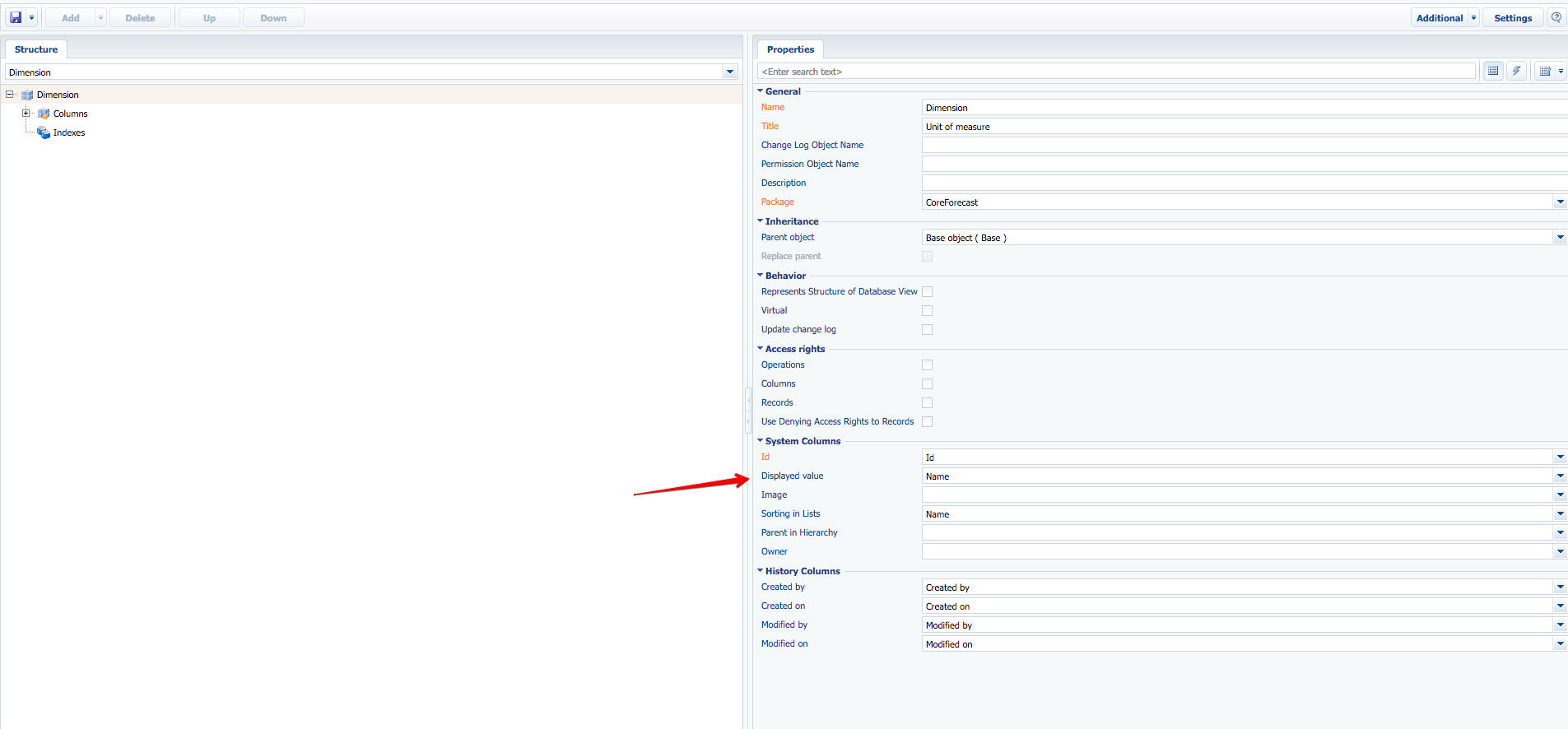The height and width of the screenshot is (729, 1568).
Task: Toggle the Replace parent checkbox
Action: click(928, 257)
